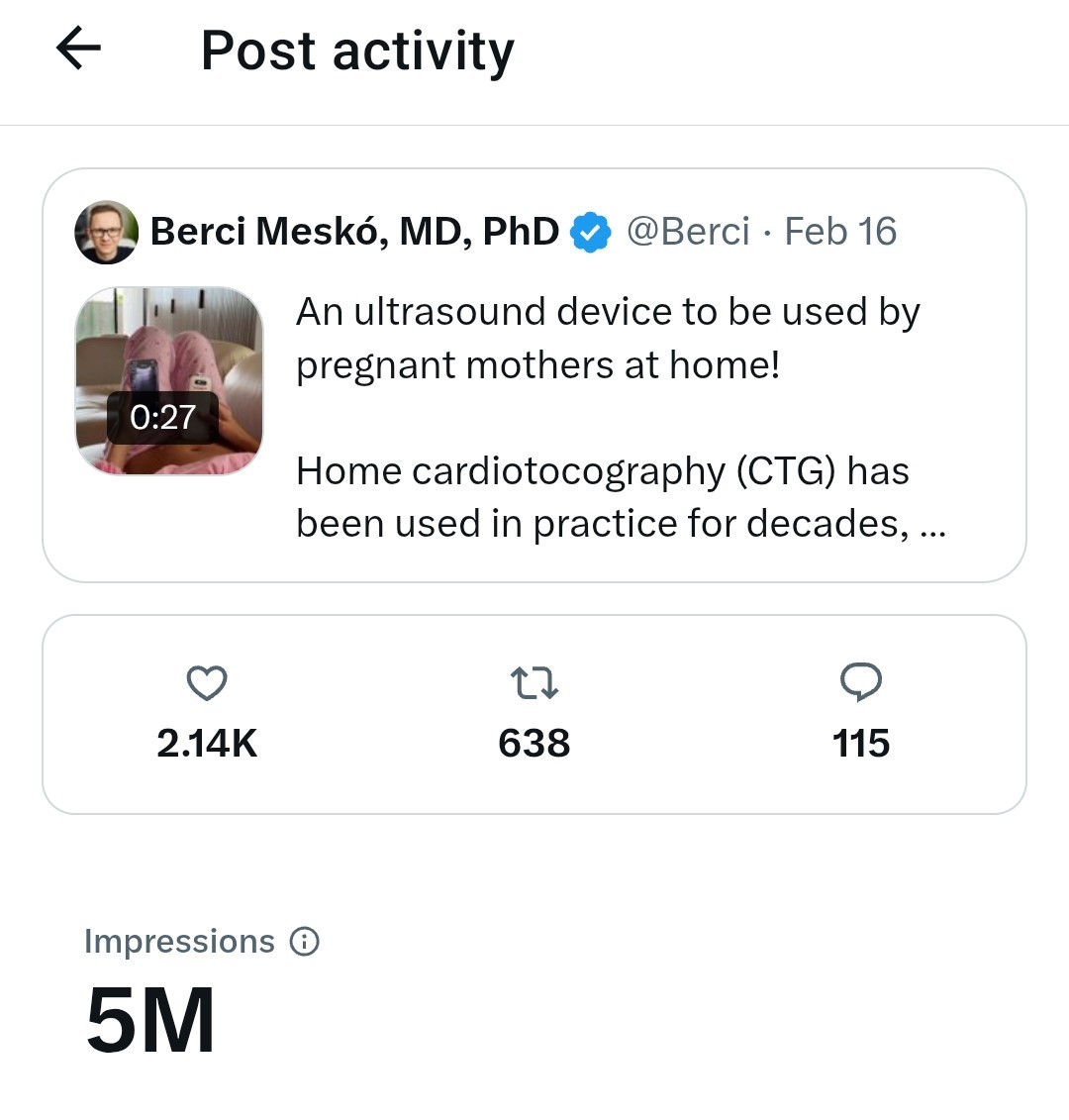The width and height of the screenshot is (1069, 1120).
Task: Click the Feb 16 post date
Action: (840, 232)
